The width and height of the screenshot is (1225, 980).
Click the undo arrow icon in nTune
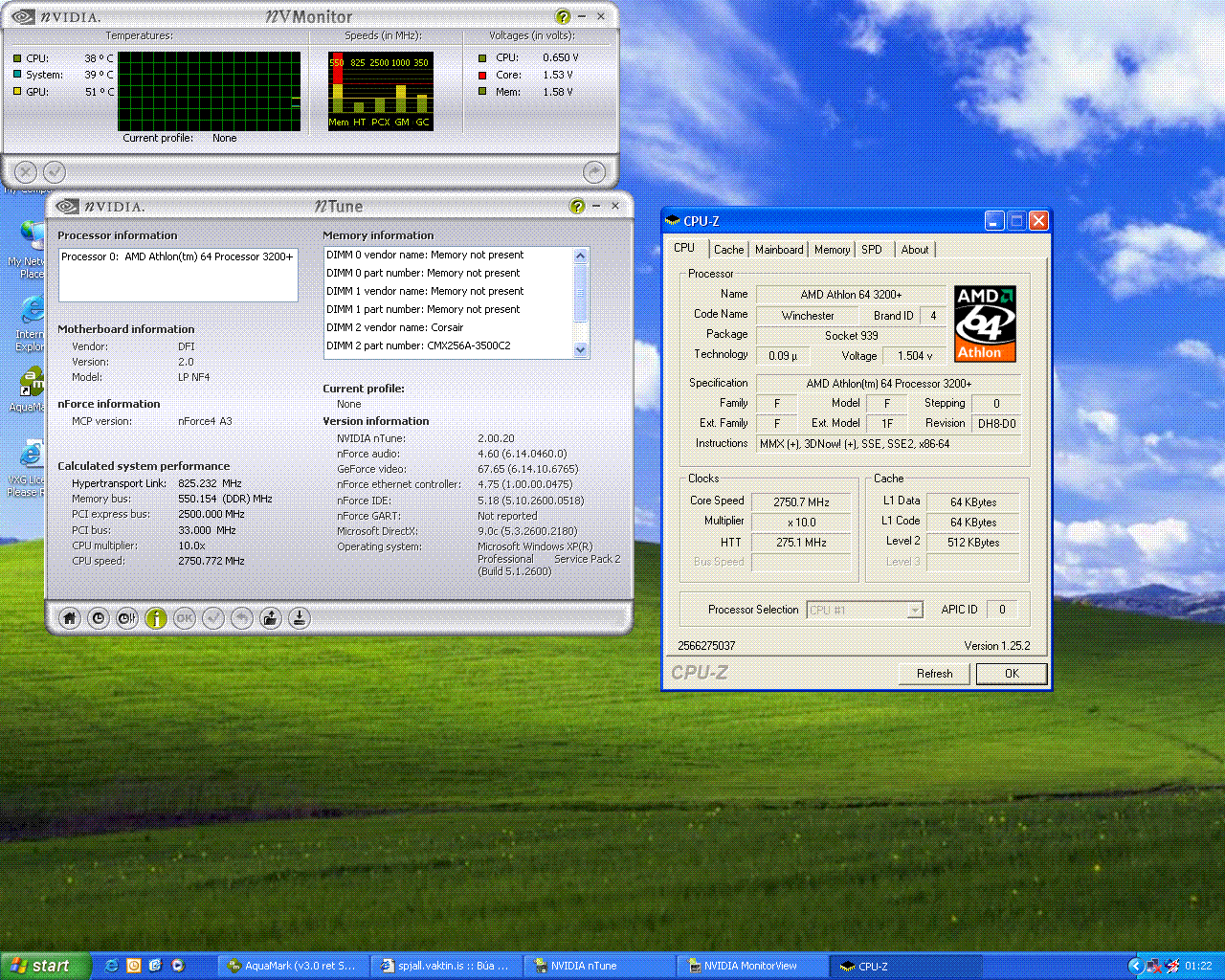click(241, 618)
